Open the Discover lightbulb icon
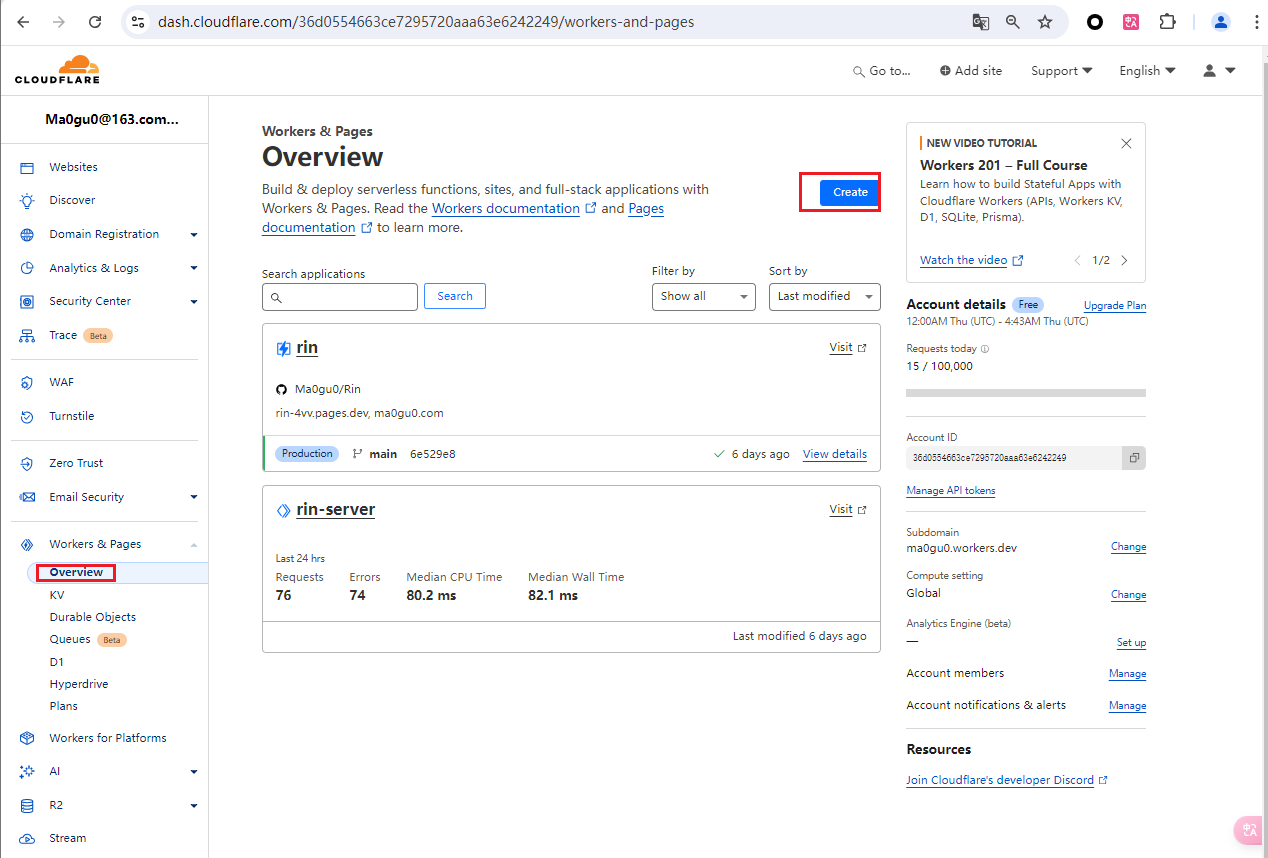The image size is (1268, 858). pyautogui.click(x=28, y=201)
